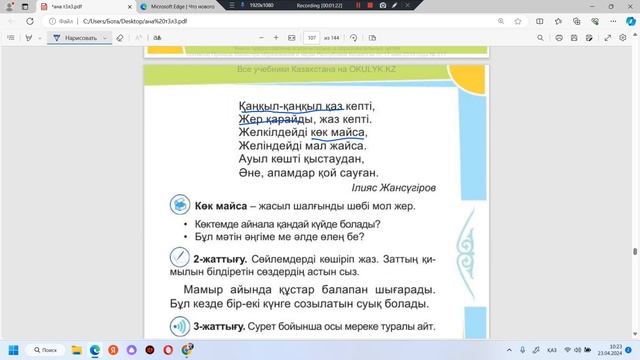This screenshot has width=640, height=360.
Task: Click the author name Ілияс Жансүгіров
Action: (393, 188)
